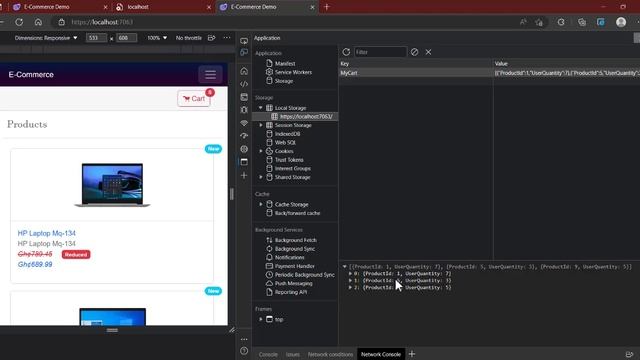Rotate the emulated device viewport
The width and height of the screenshot is (640, 360).
[211, 38]
